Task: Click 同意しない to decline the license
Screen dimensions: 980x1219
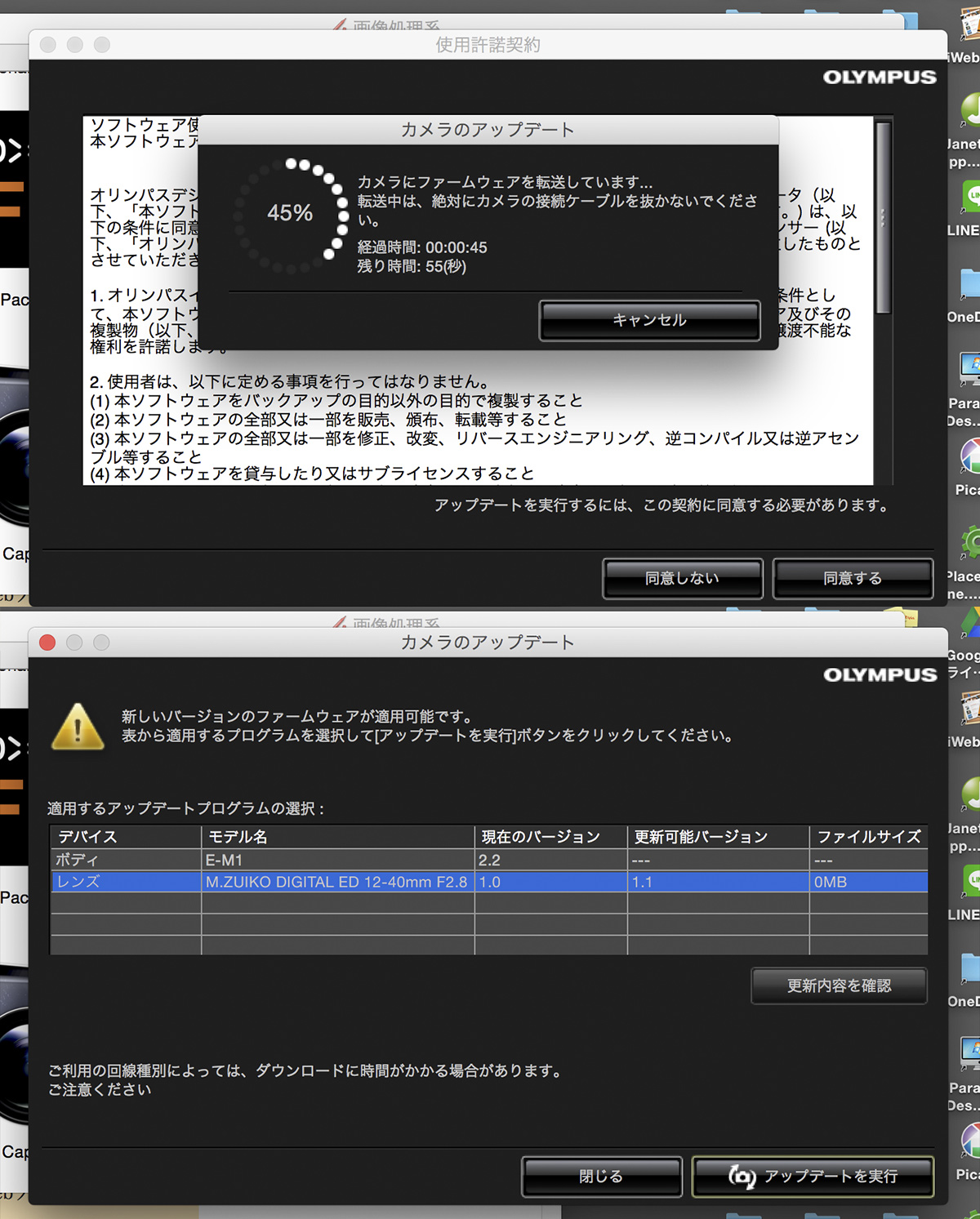Action: click(682, 578)
